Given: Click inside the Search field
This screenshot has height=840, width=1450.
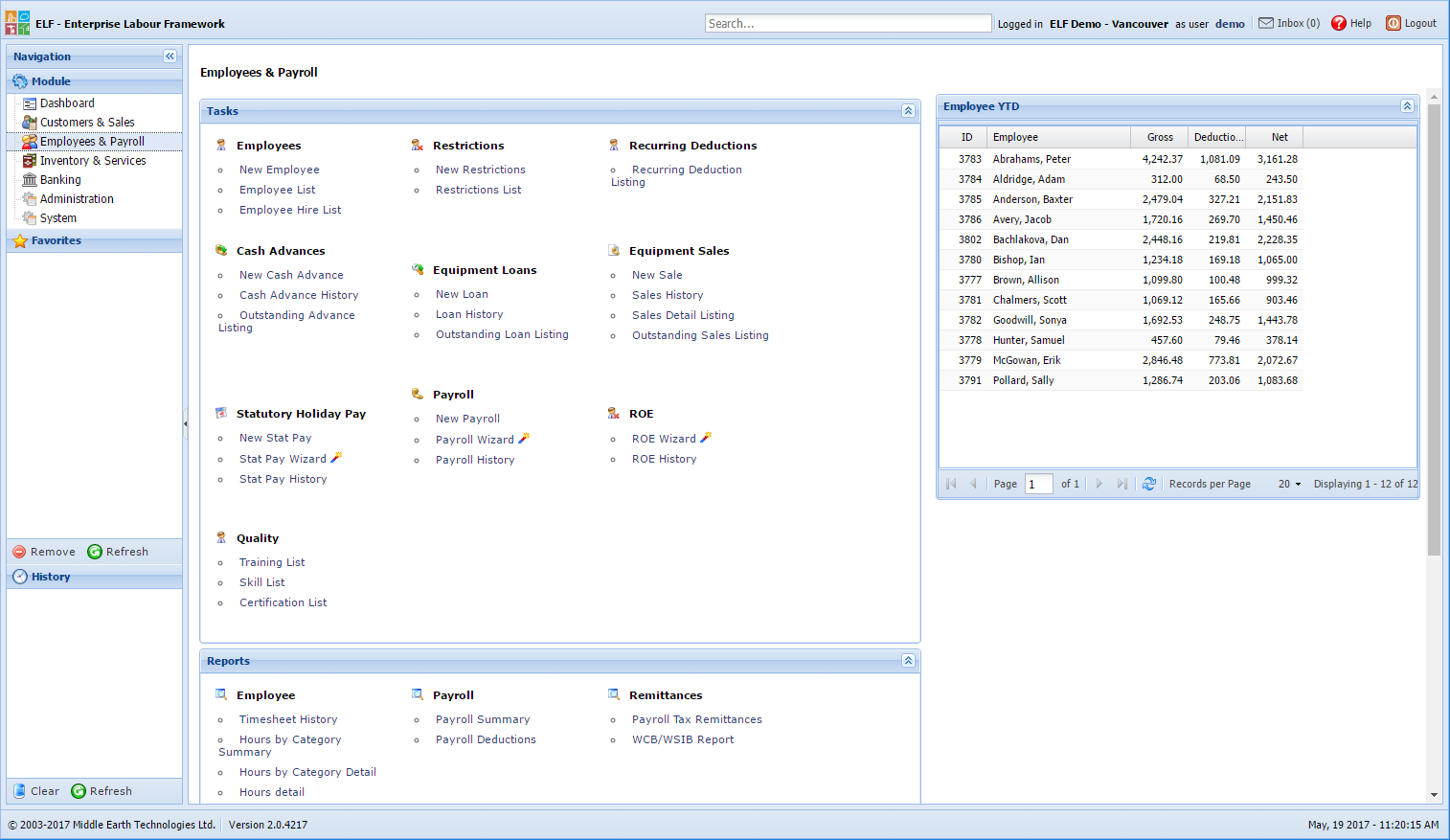Looking at the screenshot, I should [x=847, y=22].
